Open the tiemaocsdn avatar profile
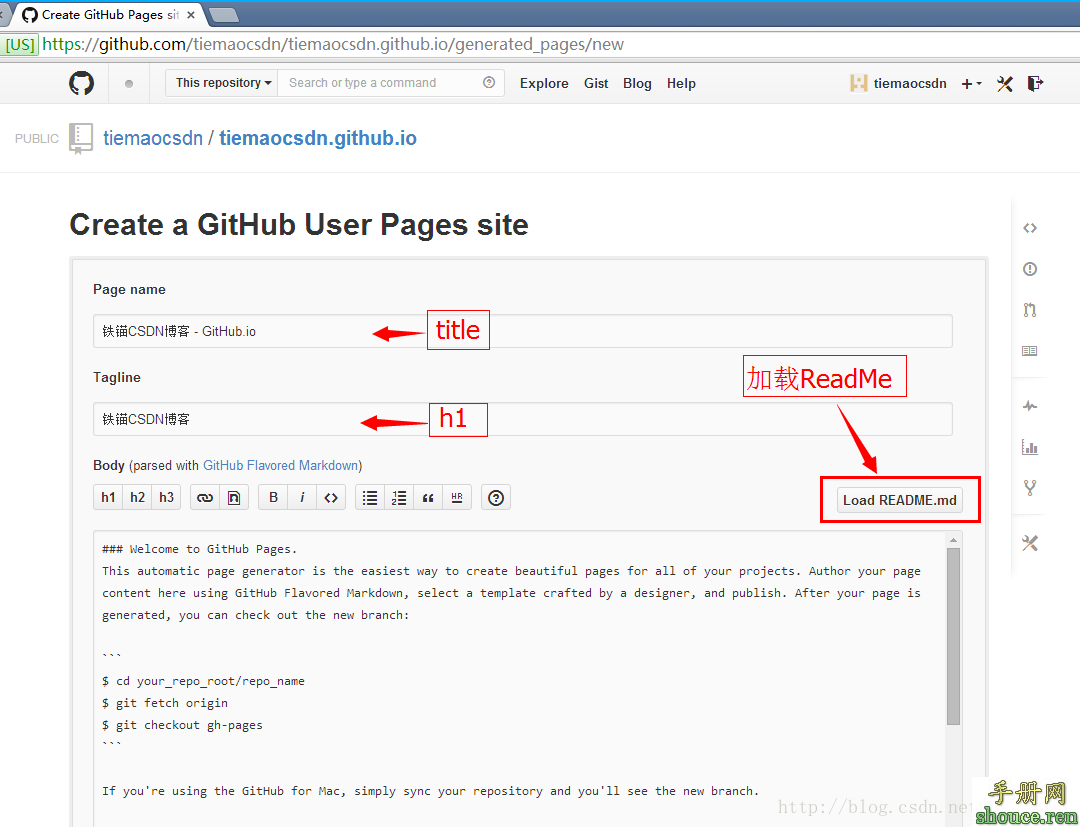 click(x=858, y=83)
